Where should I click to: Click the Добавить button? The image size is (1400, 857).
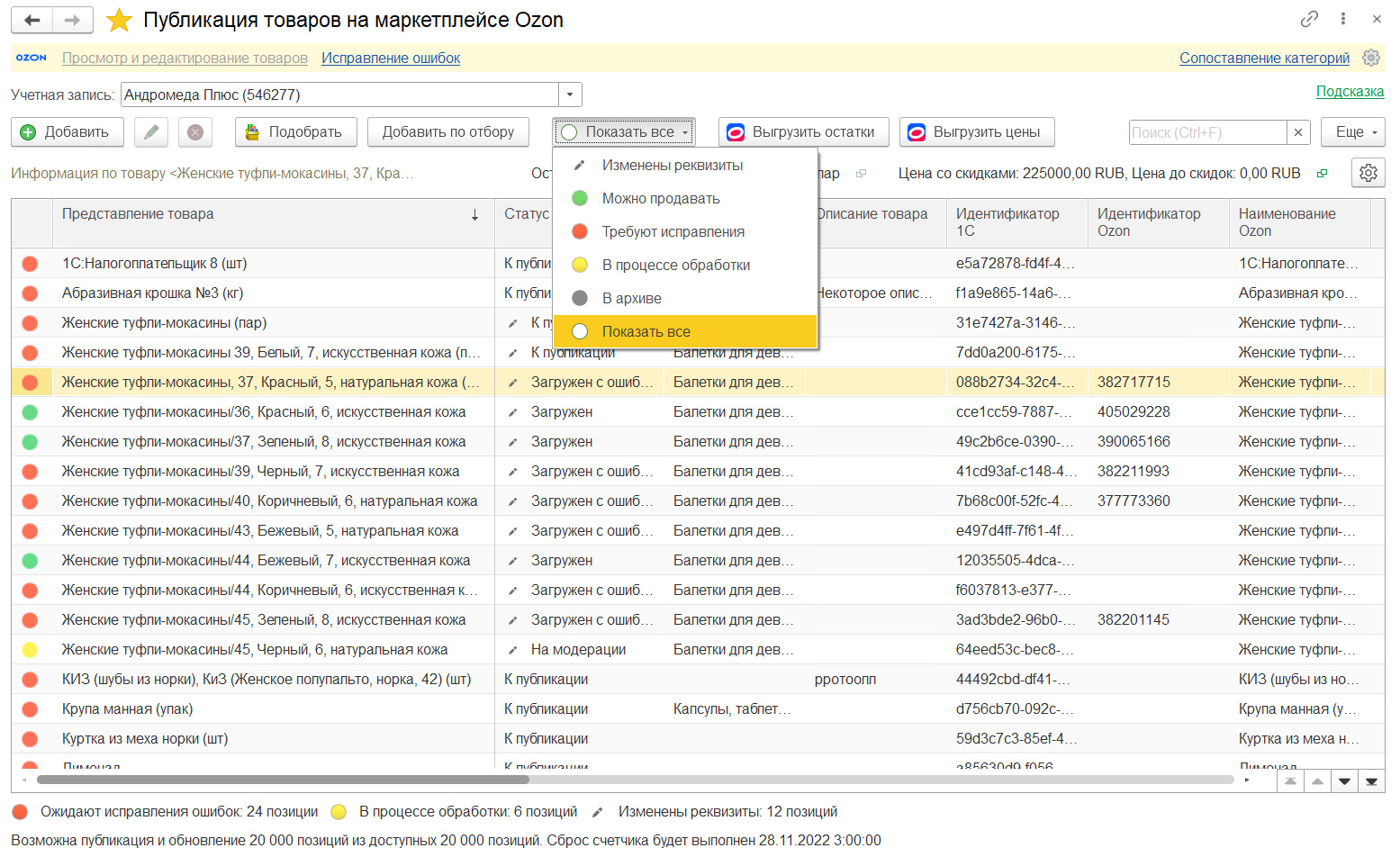(68, 132)
